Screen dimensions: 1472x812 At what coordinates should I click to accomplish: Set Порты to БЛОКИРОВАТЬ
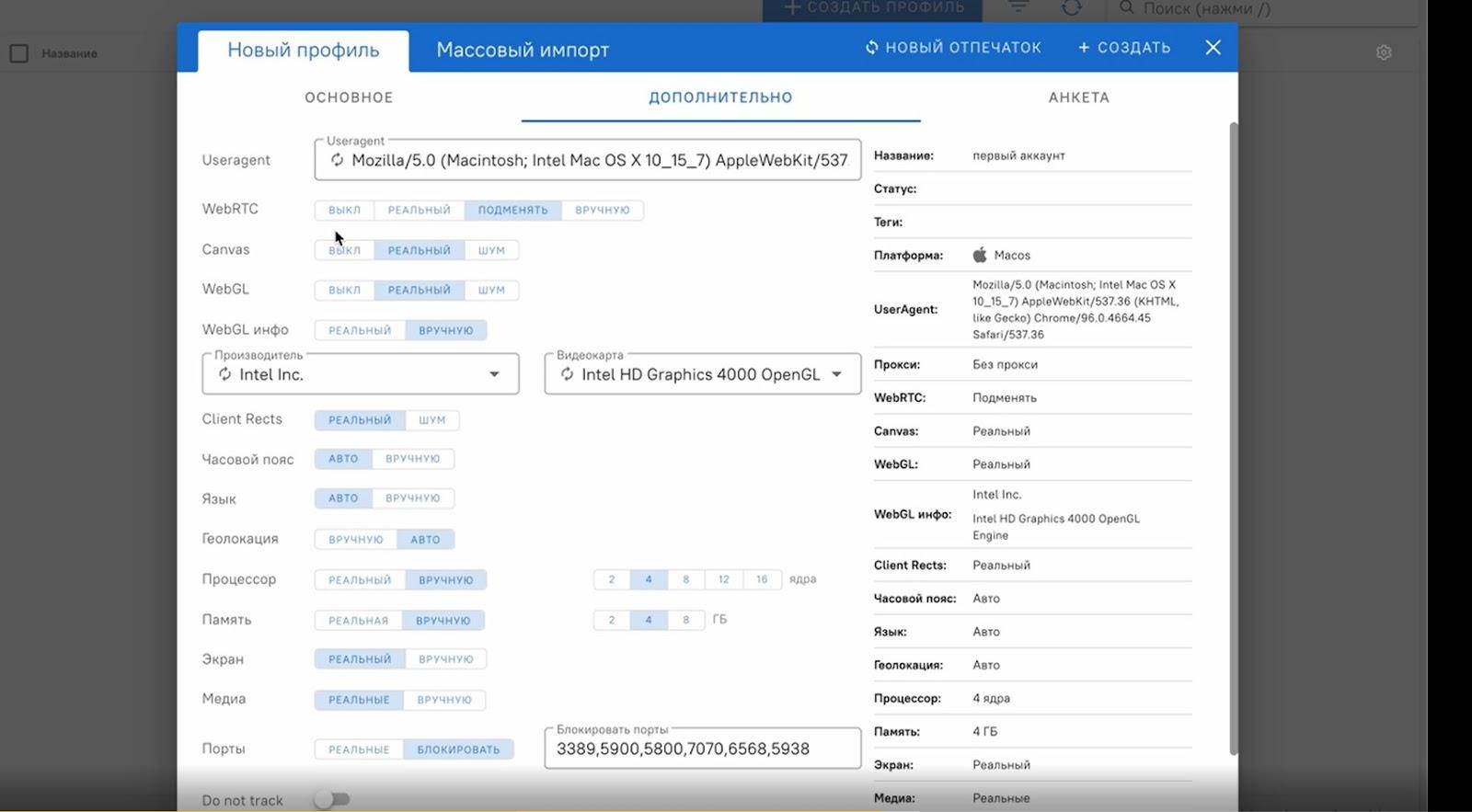point(458,749)
